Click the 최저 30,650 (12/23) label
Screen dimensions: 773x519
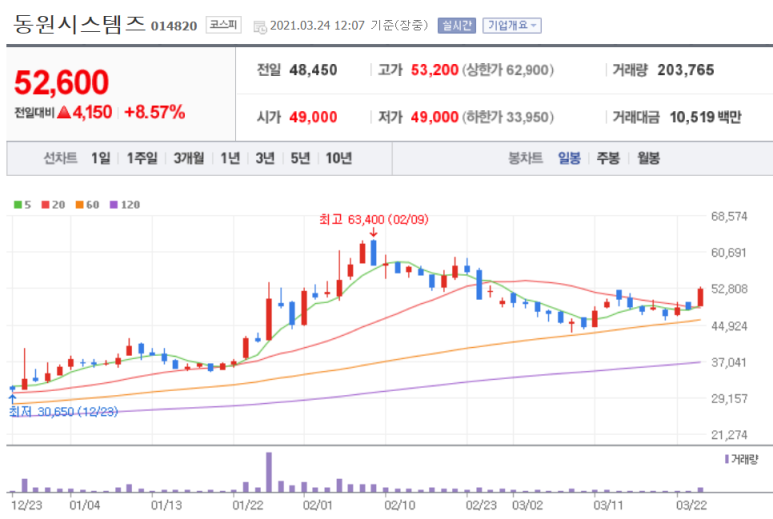(64, 412)
